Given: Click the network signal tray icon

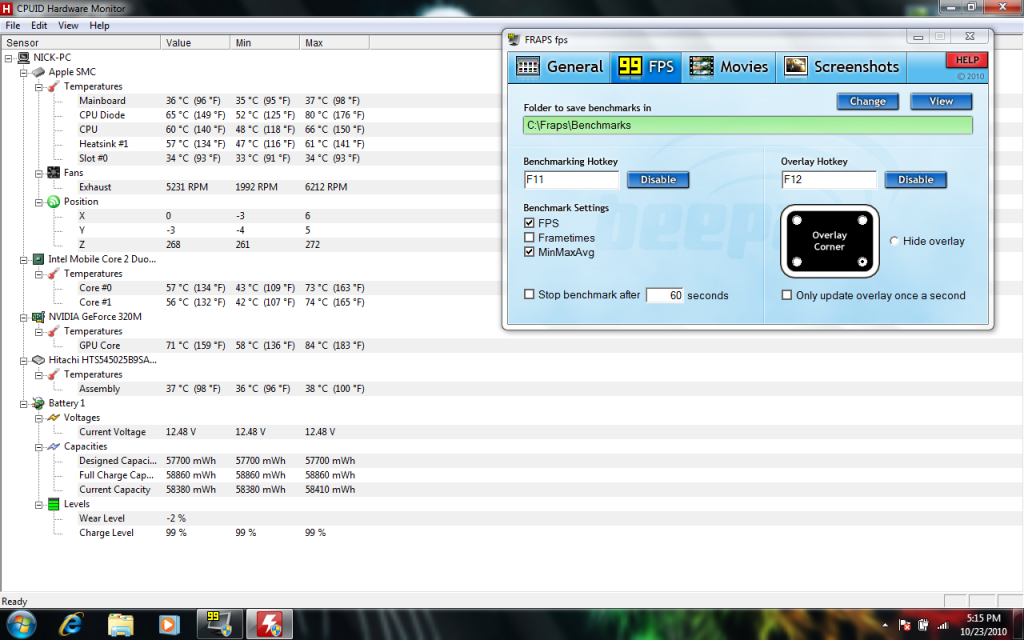Looking at the screenshot, I should pyautogui.click(x=942, y=625).
